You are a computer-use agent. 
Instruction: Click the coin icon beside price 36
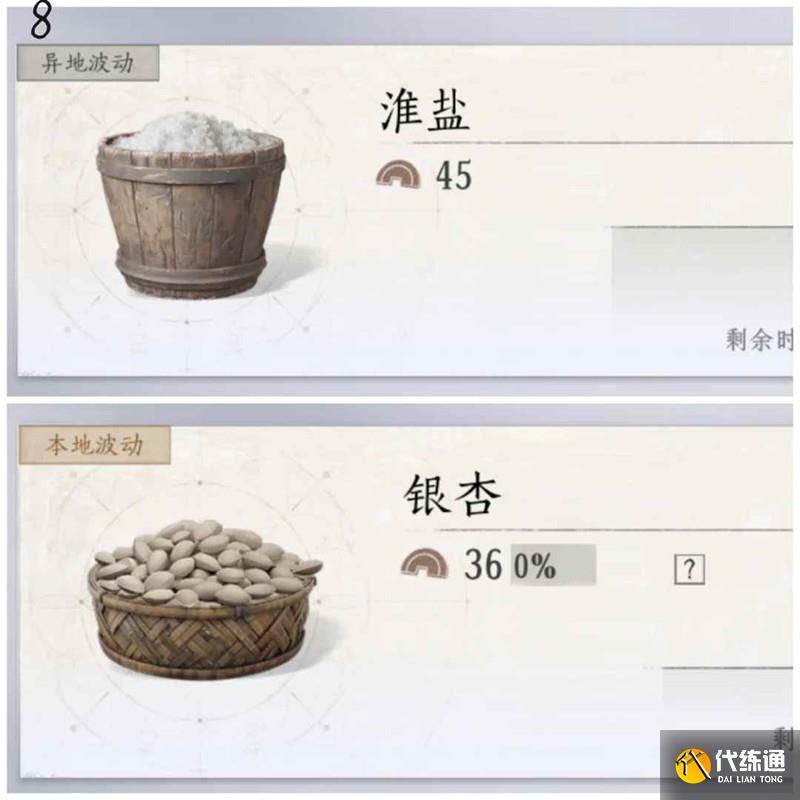click(x=424, y=563)
